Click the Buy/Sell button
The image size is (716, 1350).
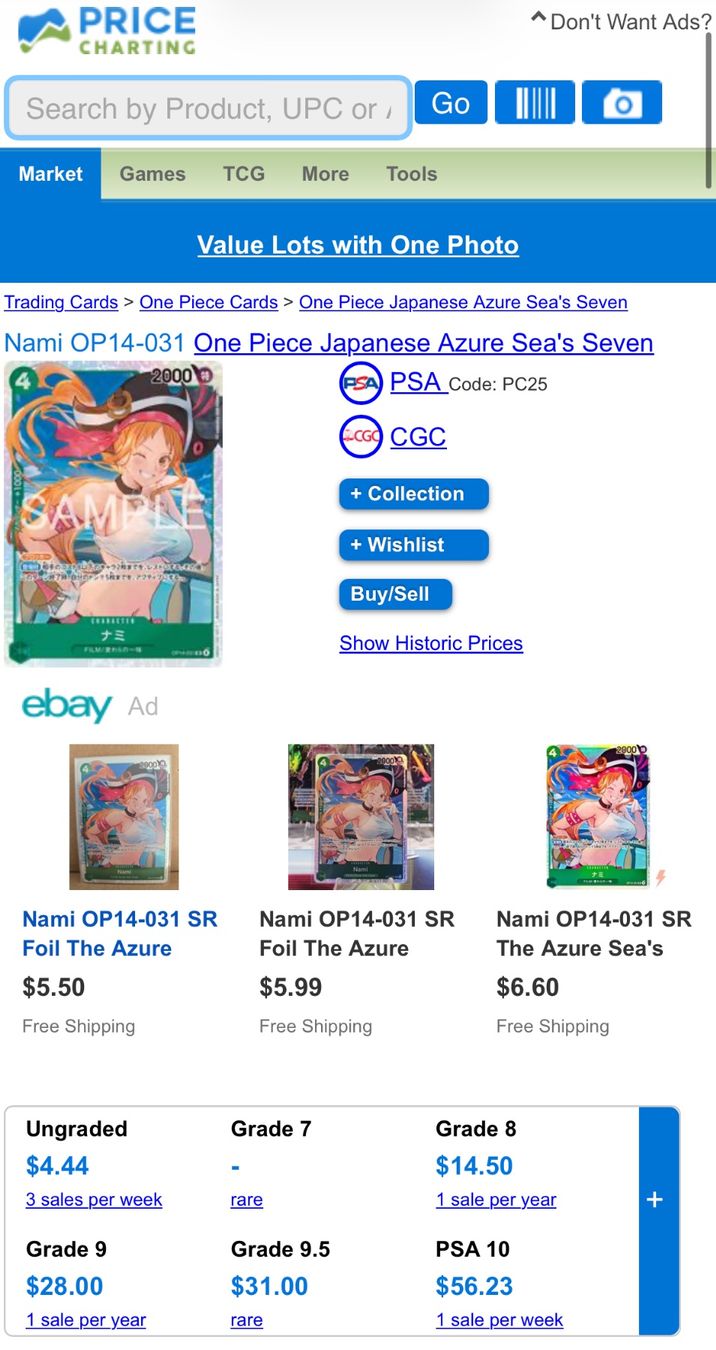tap(395, 595)
